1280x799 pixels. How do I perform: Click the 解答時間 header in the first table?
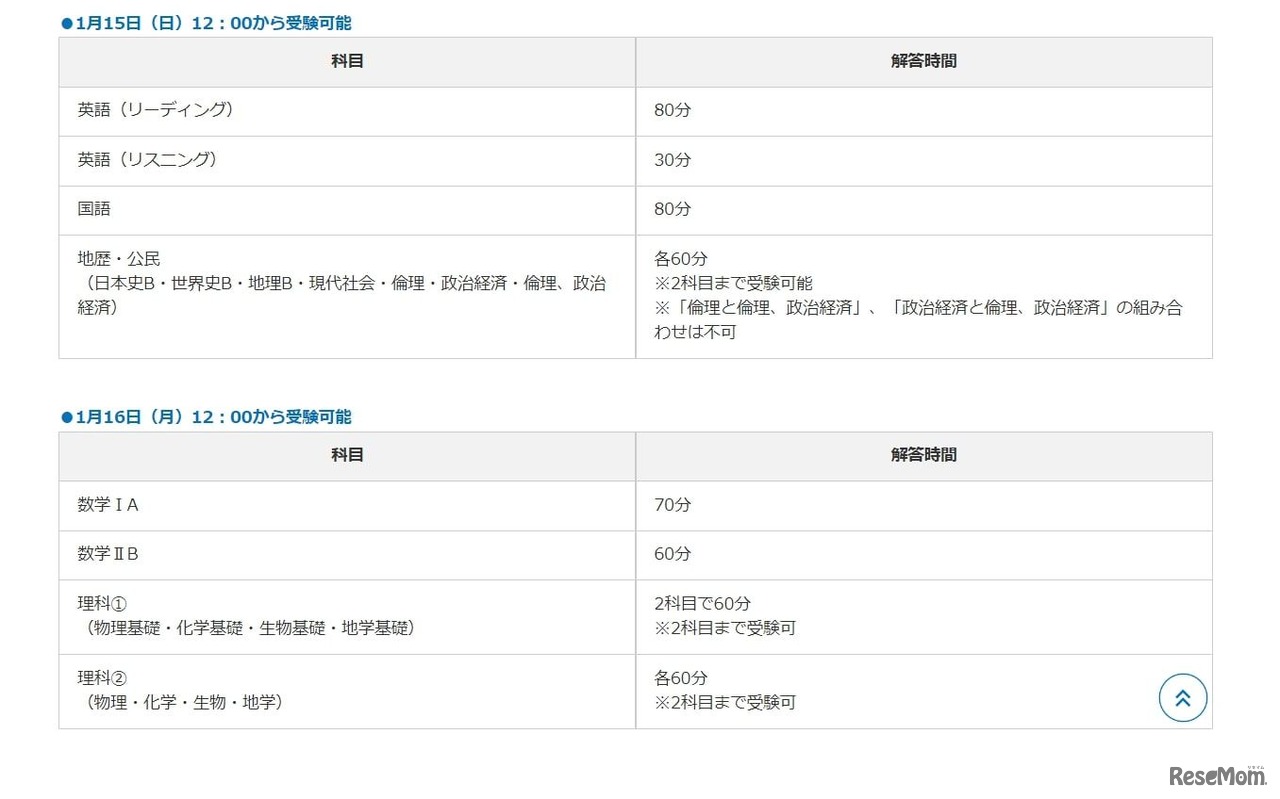click(923, 61)
